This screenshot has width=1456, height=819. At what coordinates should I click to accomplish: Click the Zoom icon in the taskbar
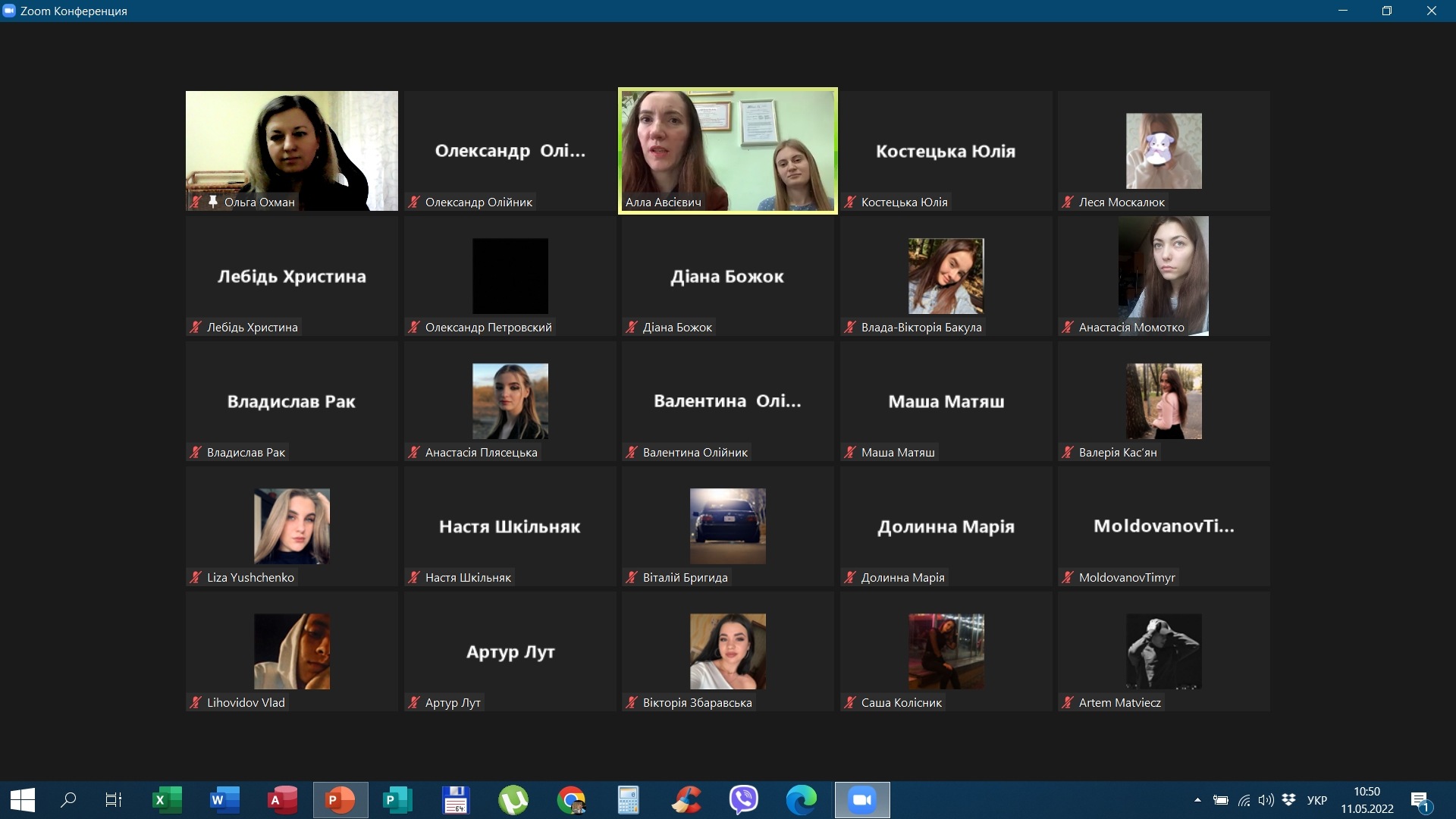(861, 800)
